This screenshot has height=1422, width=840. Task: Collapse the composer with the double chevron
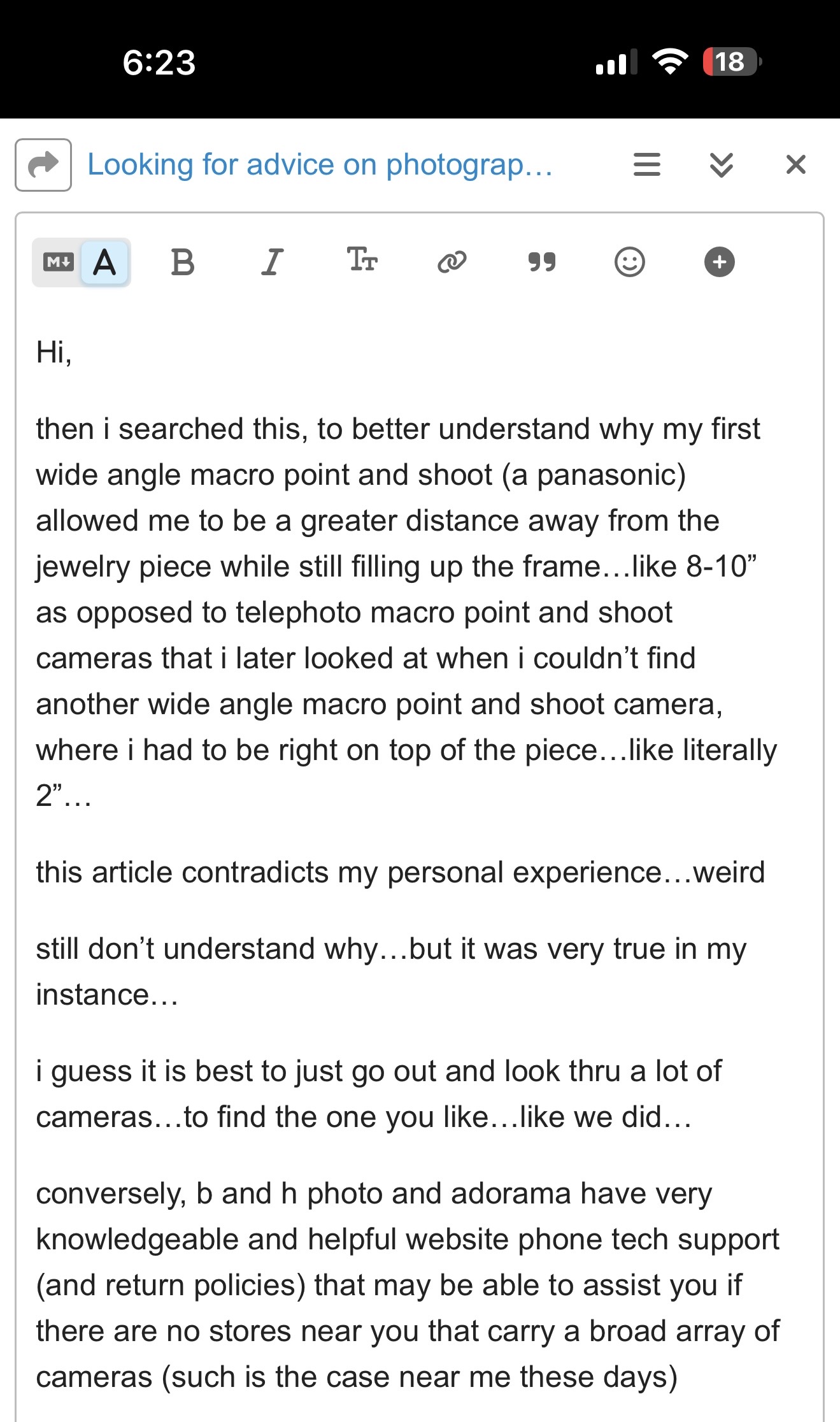pos(721,165)
